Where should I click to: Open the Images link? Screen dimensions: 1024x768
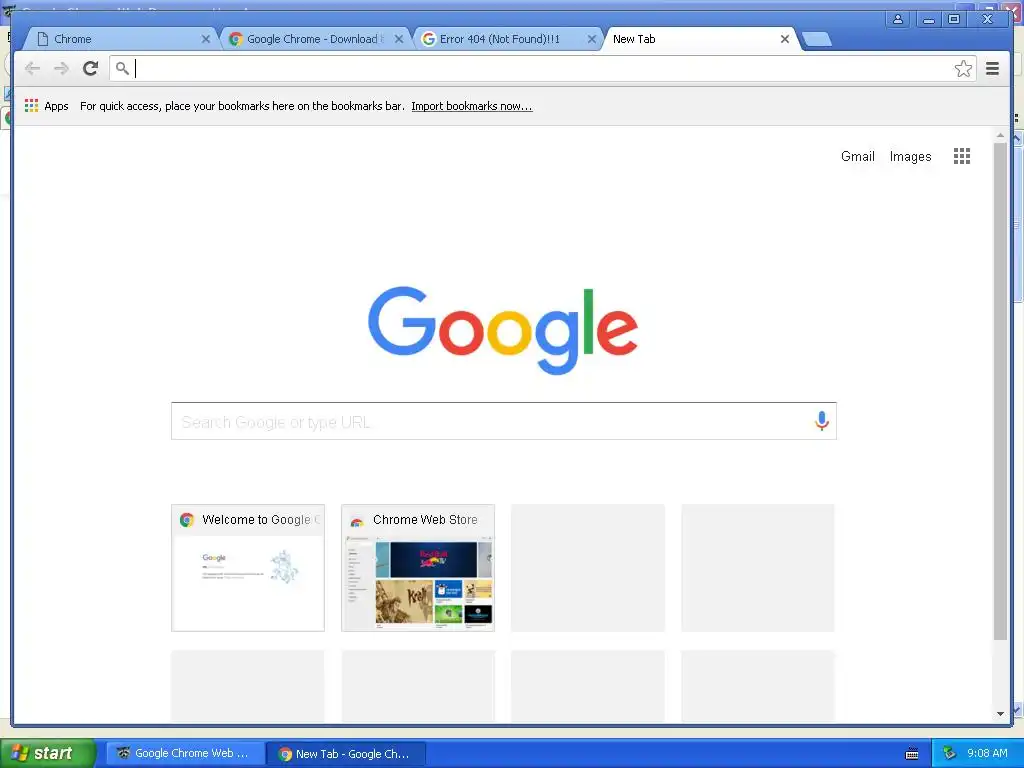pyautogui.click(x=910, y=156)
